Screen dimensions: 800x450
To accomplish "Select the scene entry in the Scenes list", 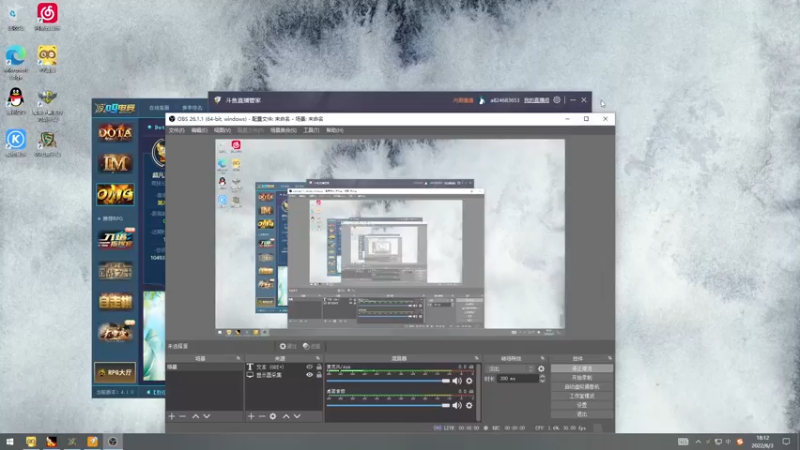I will click(204, 367).
